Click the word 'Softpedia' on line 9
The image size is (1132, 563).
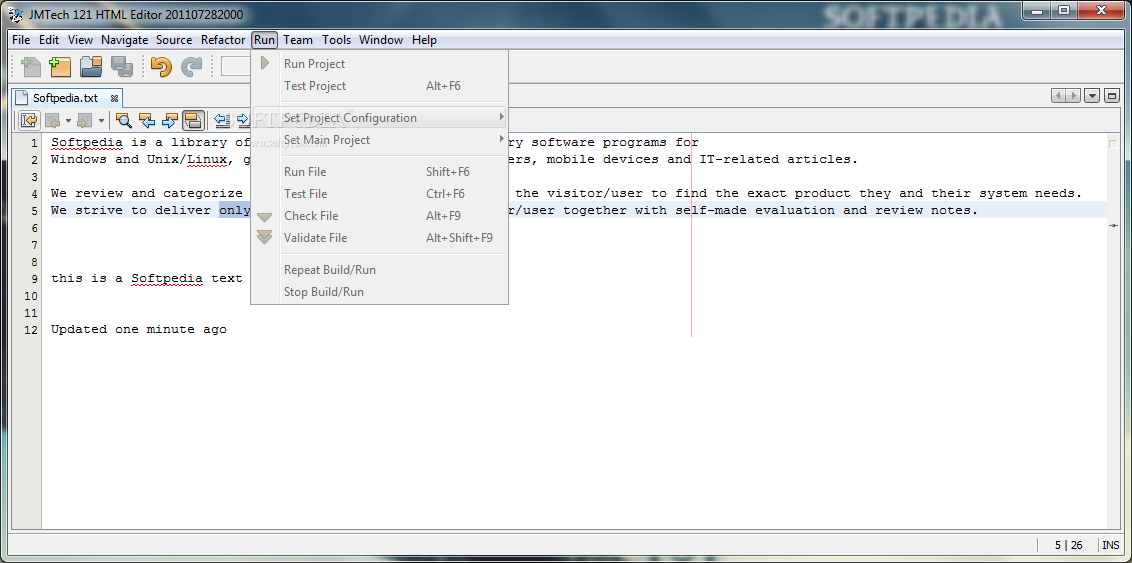pos(167,279)
